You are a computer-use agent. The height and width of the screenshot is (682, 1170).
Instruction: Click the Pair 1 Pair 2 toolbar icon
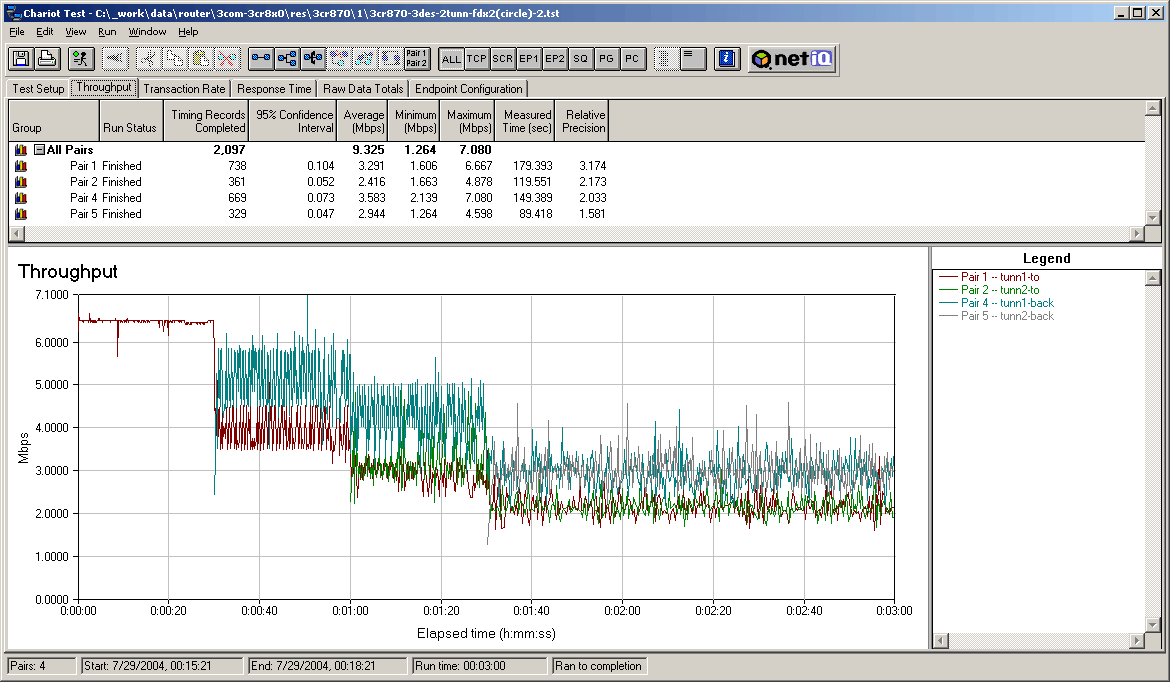click(417, 59)
